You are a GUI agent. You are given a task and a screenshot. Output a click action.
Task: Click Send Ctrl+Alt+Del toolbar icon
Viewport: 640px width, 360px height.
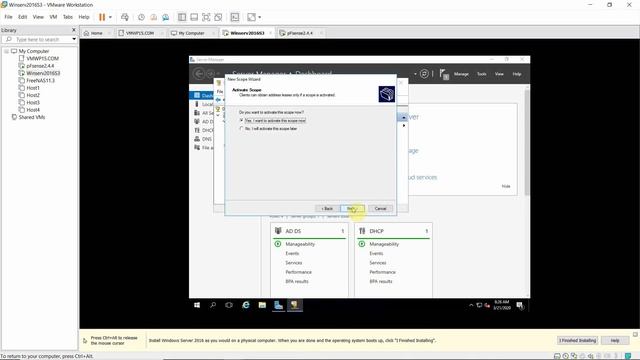tap(125, 17)
